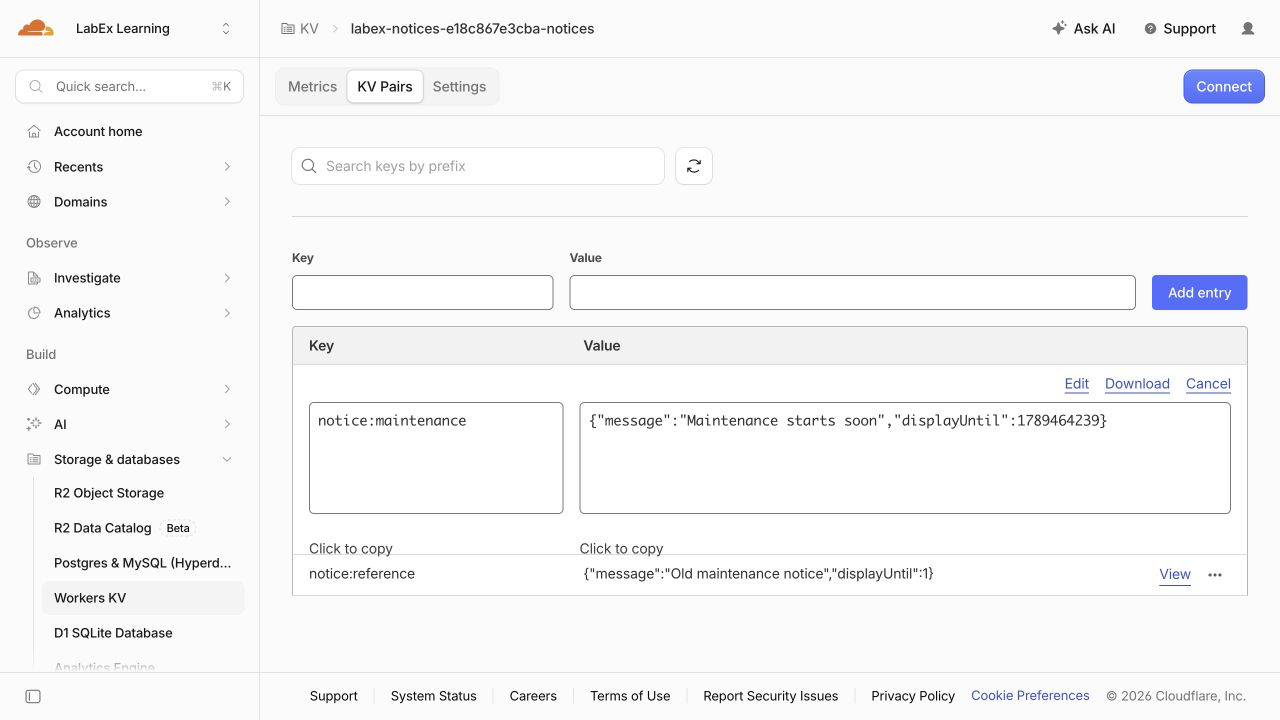Open the Terms of Use footer link
The height and width of the screenshot is (720, 1280).
630,696
